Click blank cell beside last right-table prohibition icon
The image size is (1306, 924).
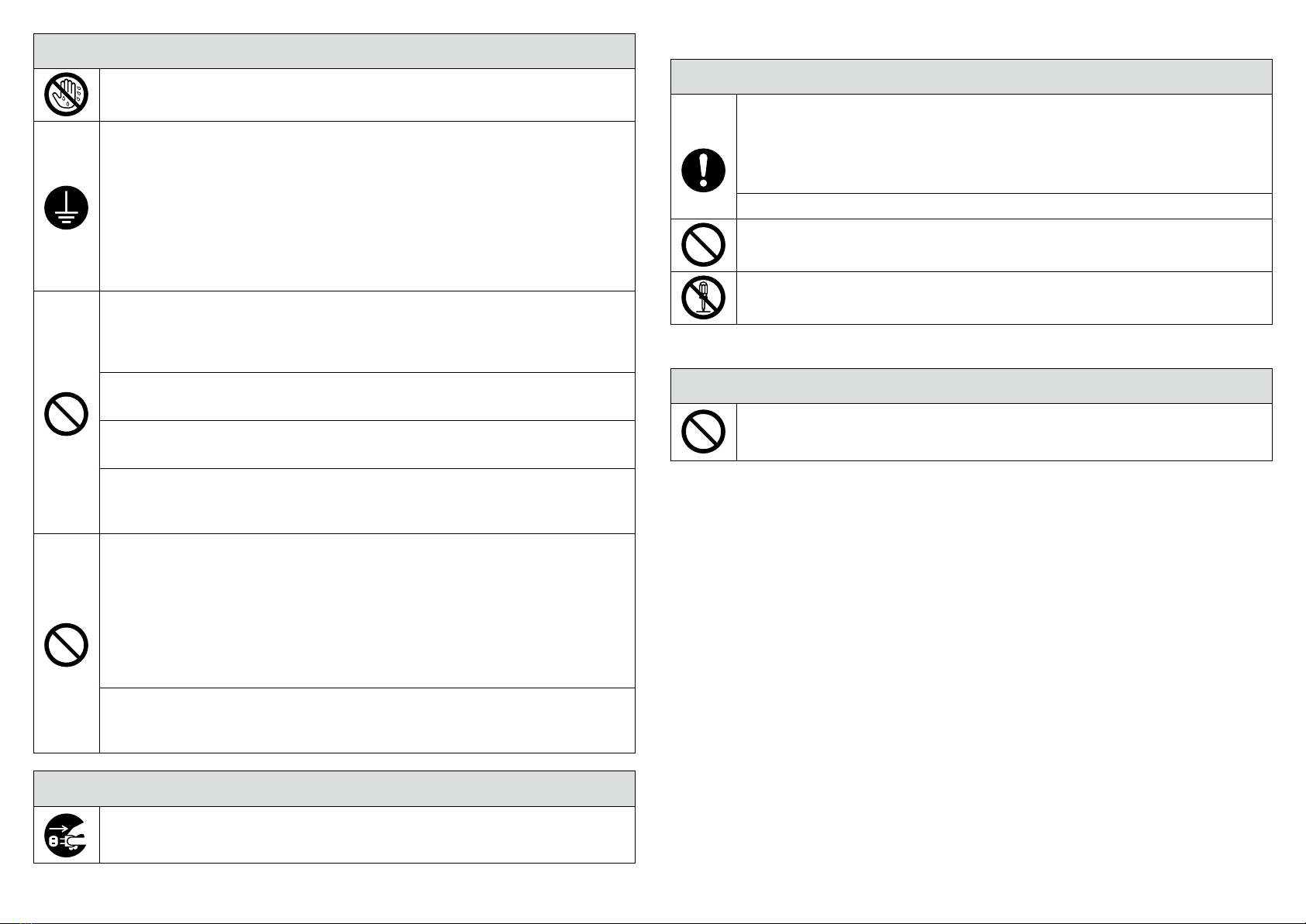point(1004,432)
